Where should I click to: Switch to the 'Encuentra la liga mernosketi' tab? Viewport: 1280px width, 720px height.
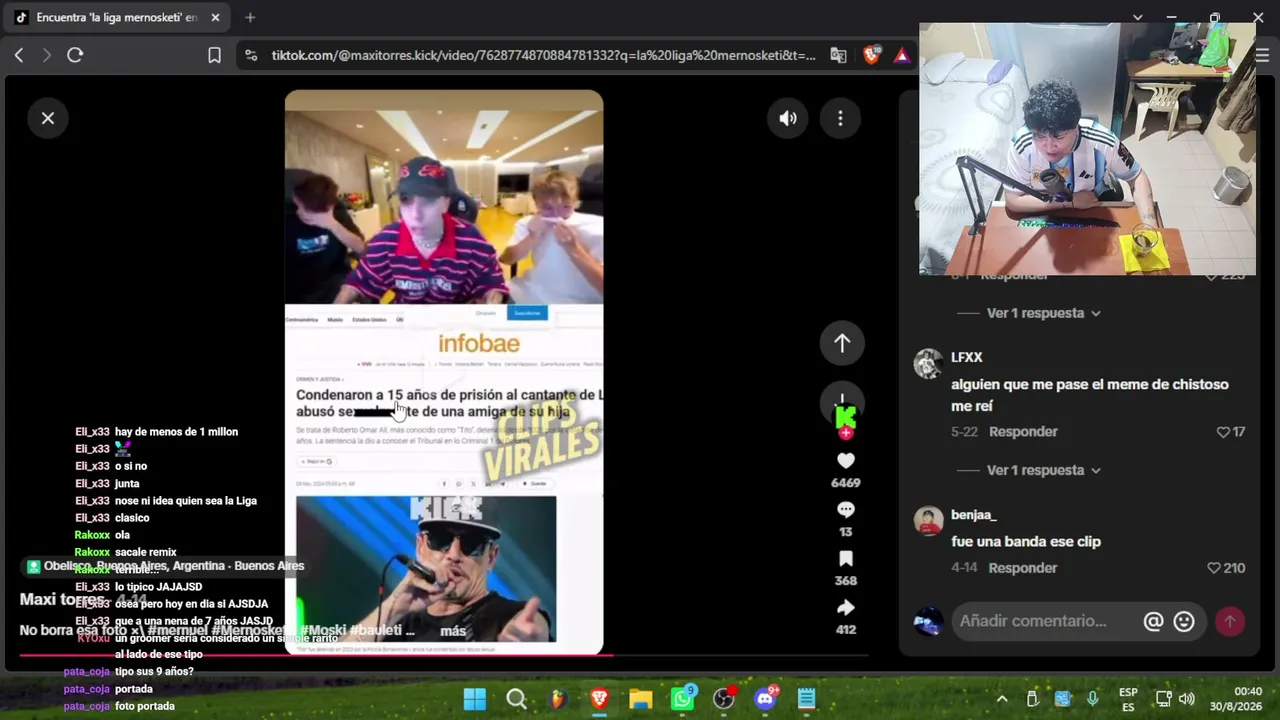coord(117,17)
